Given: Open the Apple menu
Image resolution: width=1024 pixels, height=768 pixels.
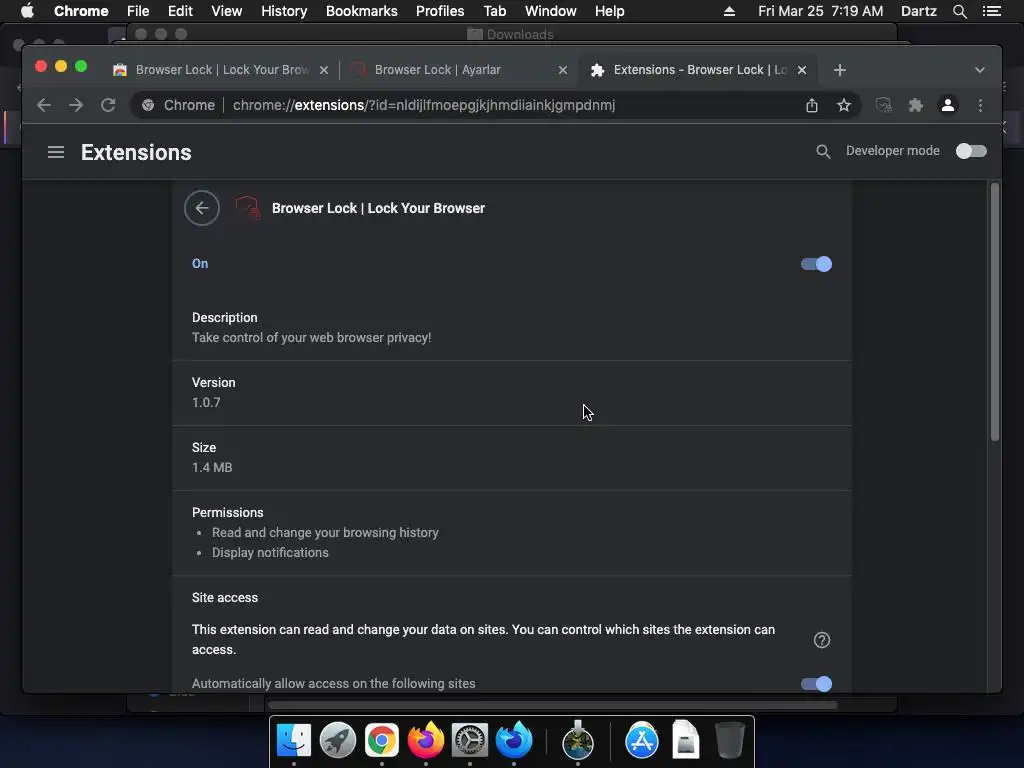Looking at the screenshot, I should (27, 11).
